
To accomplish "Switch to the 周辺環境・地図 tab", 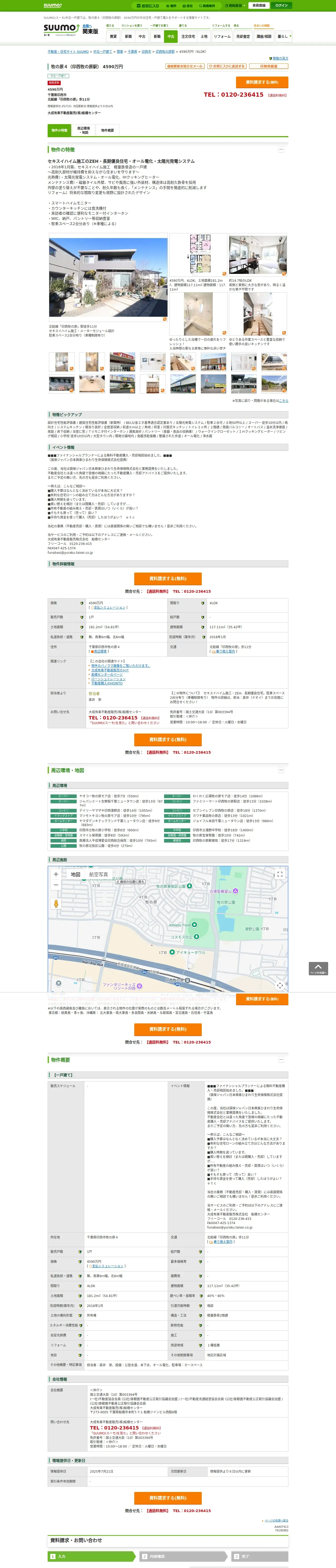I will click(x=83, y=130).
